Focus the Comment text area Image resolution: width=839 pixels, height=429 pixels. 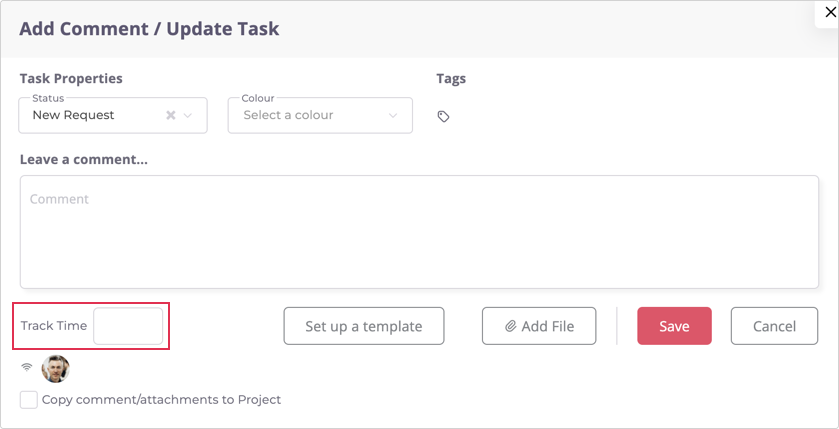[419, 232]
